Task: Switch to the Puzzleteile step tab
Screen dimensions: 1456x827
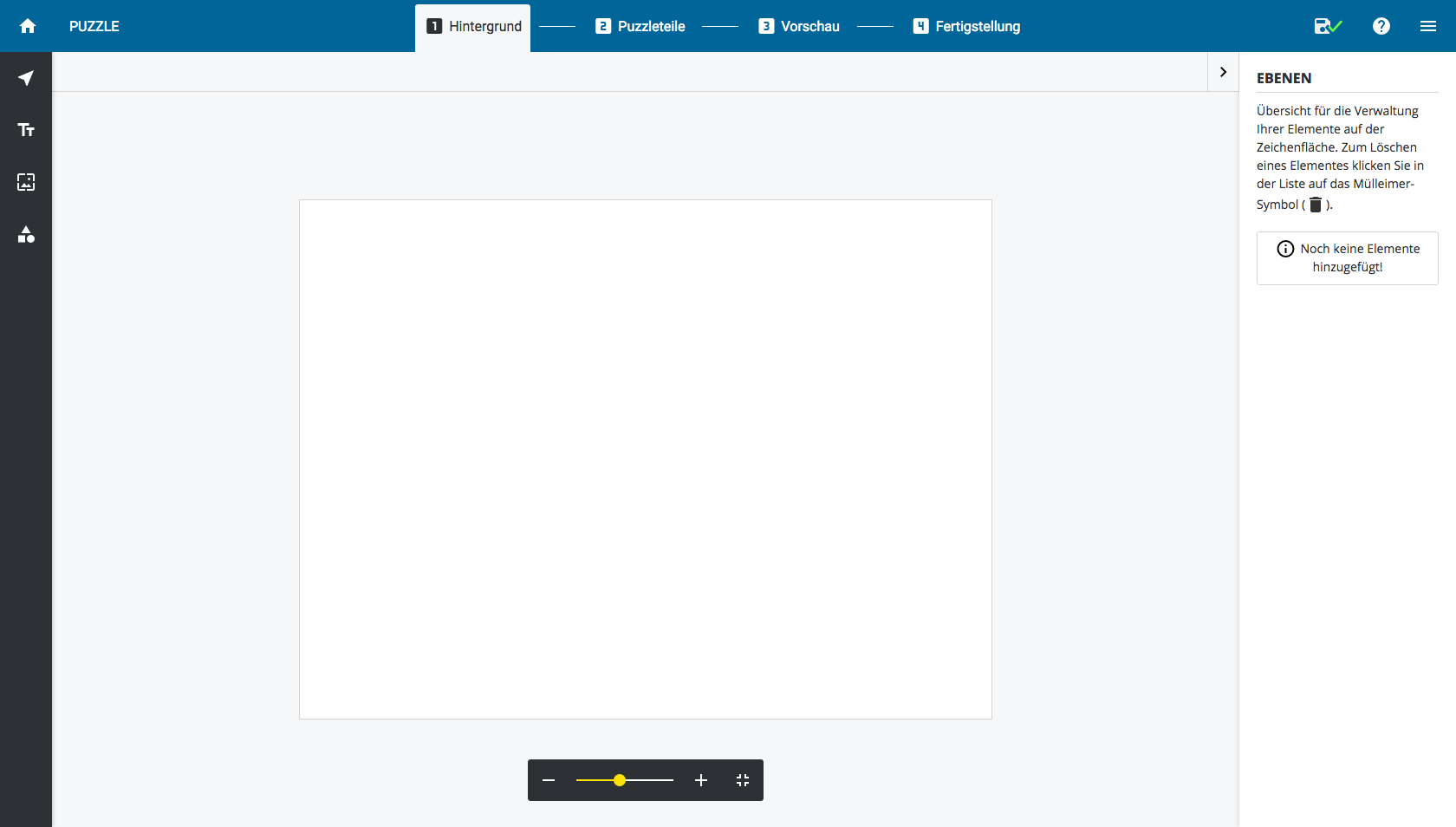Action: (640, 27)
